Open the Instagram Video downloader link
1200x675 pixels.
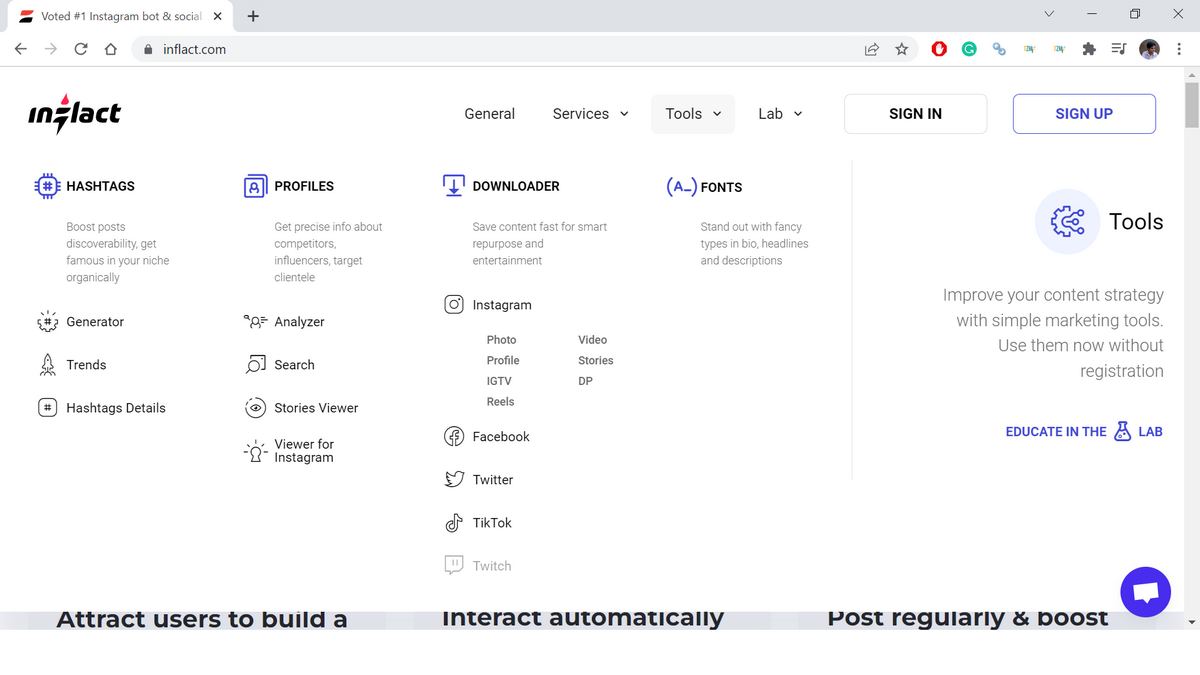pyautogui.click(x=592, y=340)
